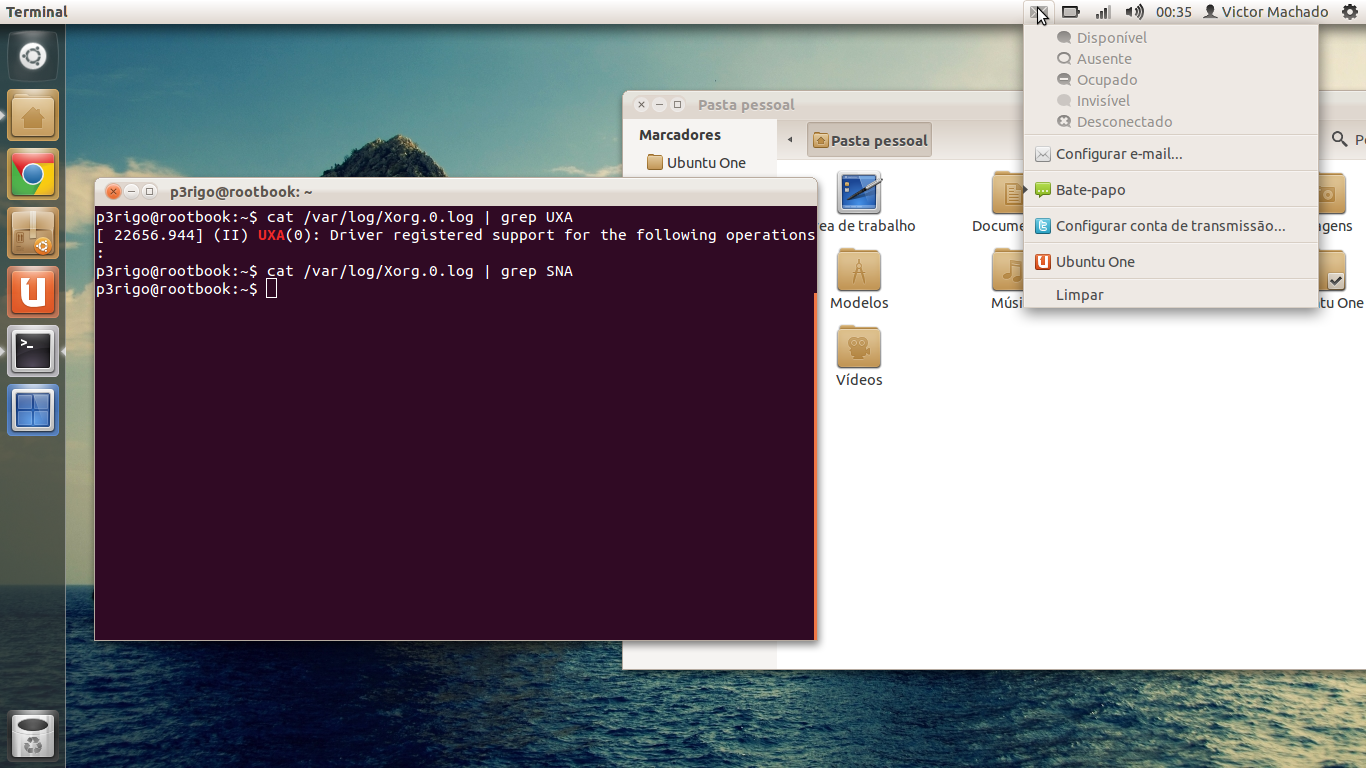This screenshot has width=1366, height=768.
Task: Click the battery indicator in top panel
Action: (1070, 12)
